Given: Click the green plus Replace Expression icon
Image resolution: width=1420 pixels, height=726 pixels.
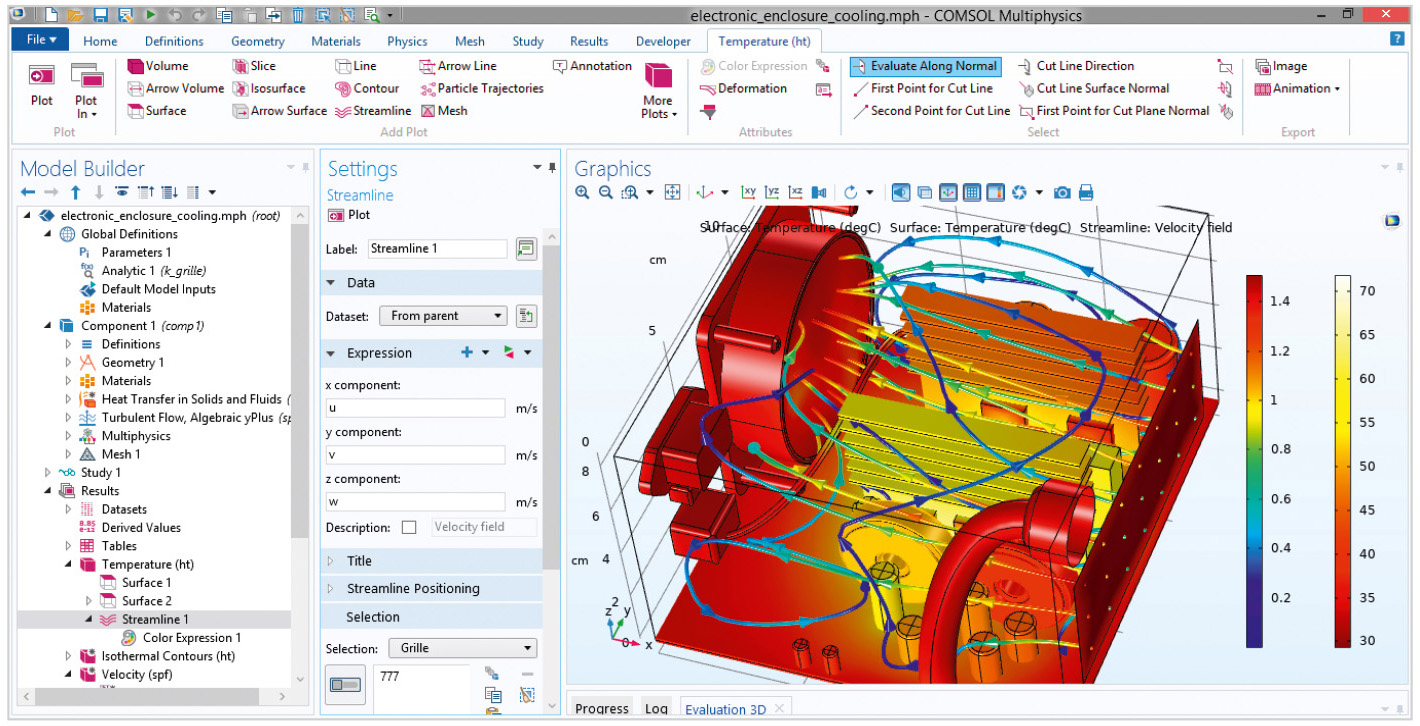Looking at the screenshot, I should pyautogui.click(x=467, y=353).
